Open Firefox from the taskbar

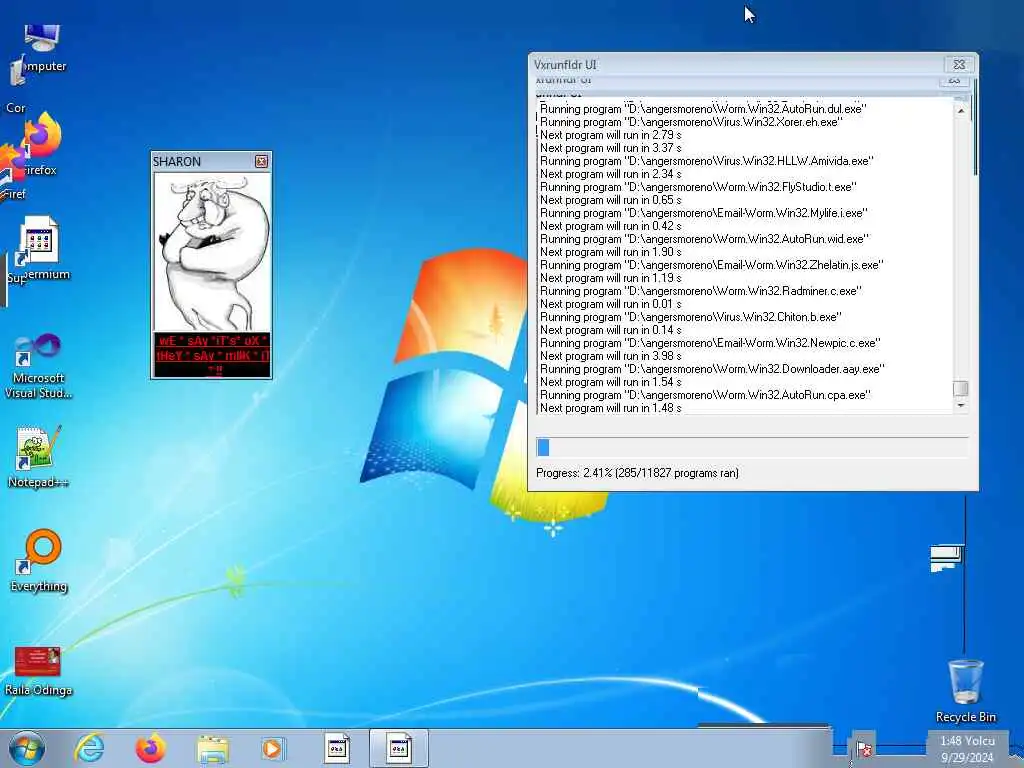[150, 748]
